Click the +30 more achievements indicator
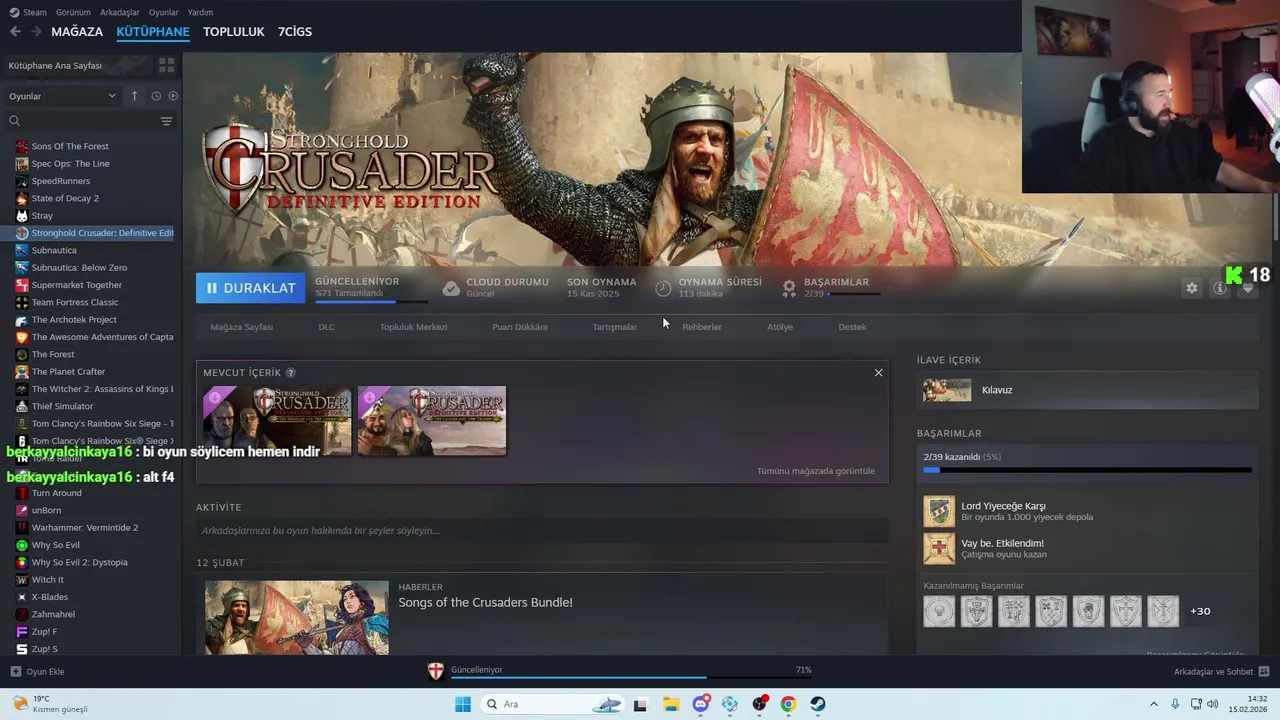 pyautogui.click(x=1200, y=611)
